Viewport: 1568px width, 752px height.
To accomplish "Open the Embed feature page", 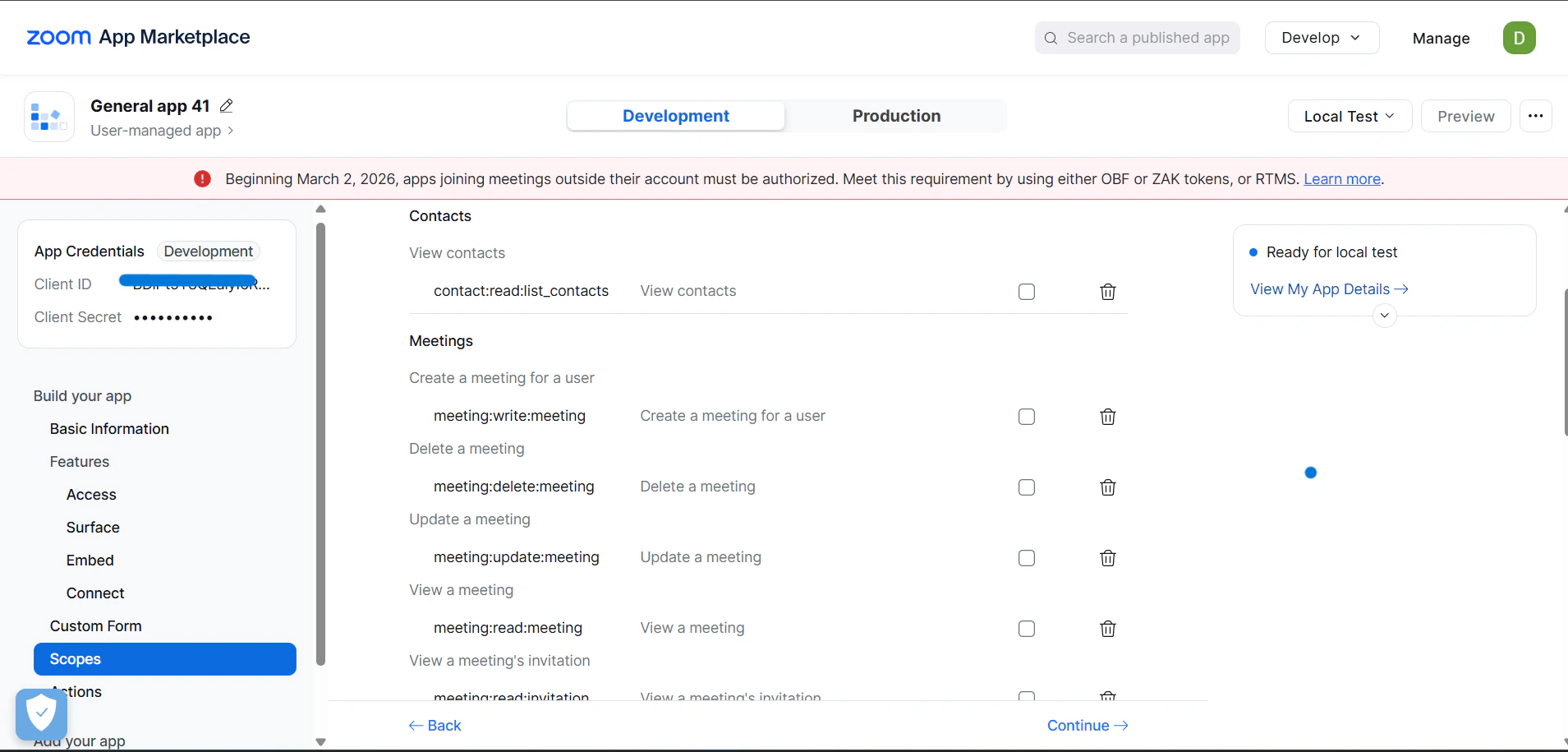I will (90, 561).
